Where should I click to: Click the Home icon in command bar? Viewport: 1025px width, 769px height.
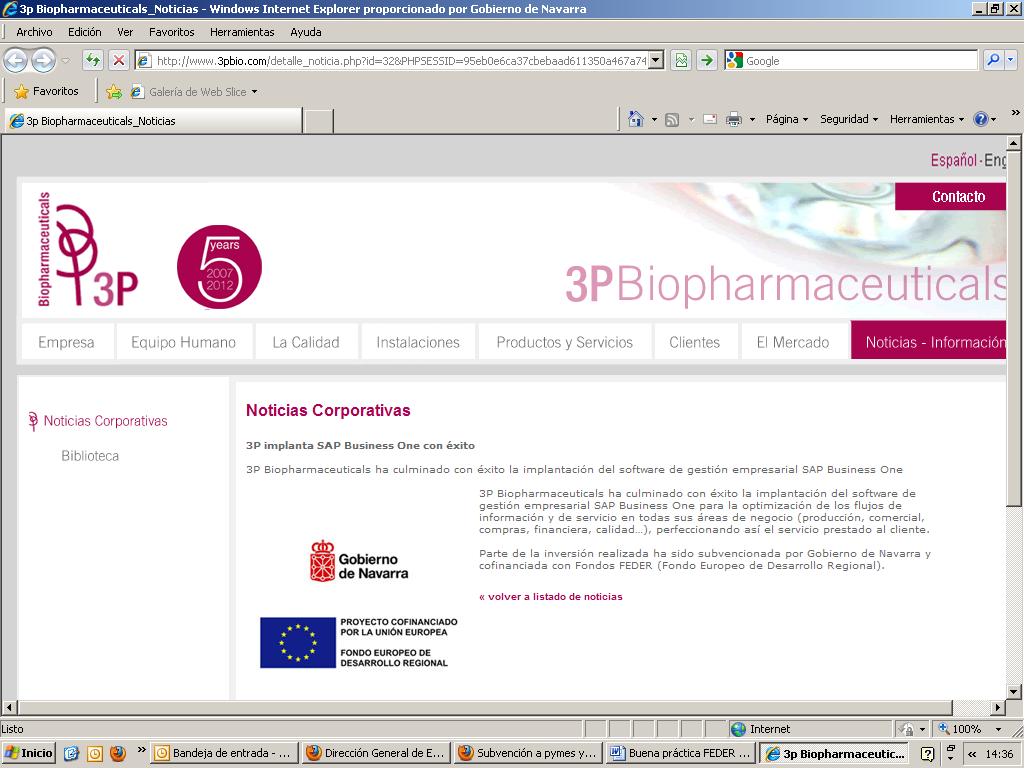click(635, 119)
